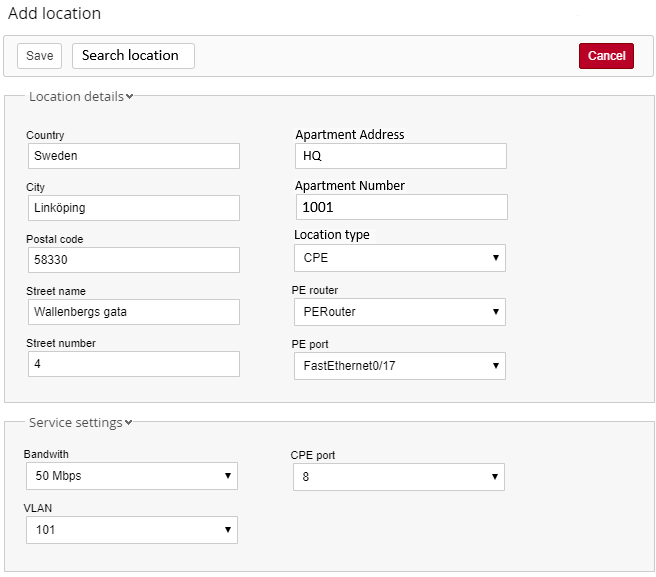Click the Apartment Number label

[x=350, y=185]
